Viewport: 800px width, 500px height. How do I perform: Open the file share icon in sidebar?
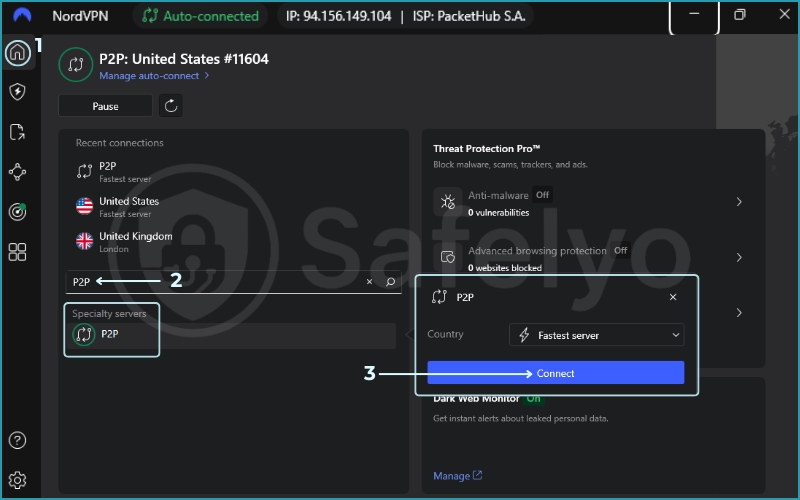17,132
